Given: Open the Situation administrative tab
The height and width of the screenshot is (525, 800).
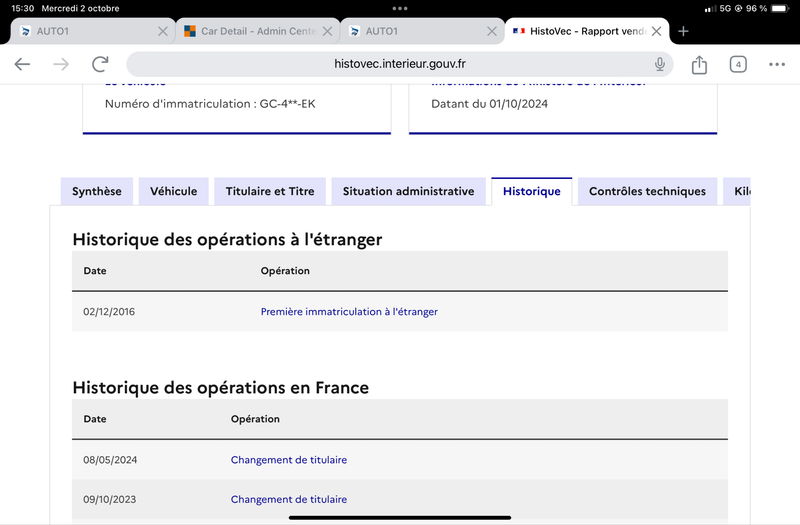Looking at the screenshot, I should (409, 191).
